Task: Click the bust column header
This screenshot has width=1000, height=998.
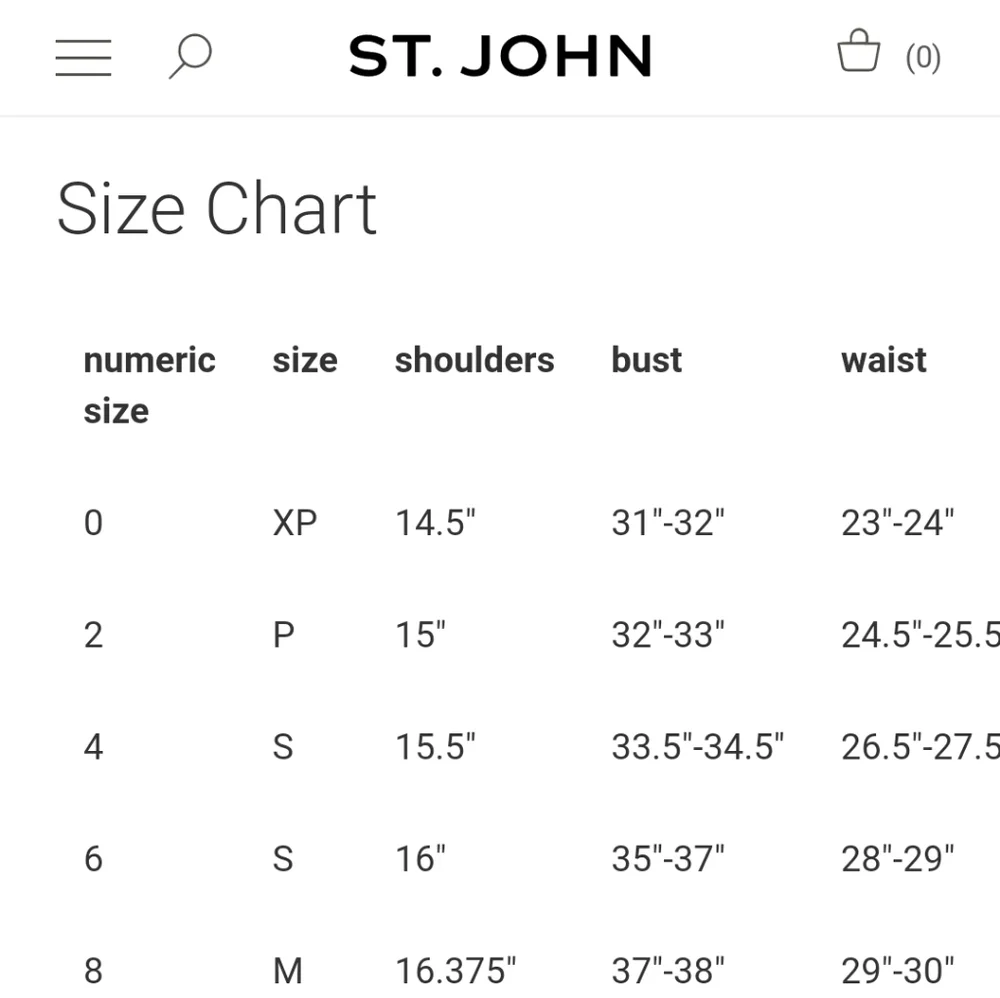Action: coord(646,360)
